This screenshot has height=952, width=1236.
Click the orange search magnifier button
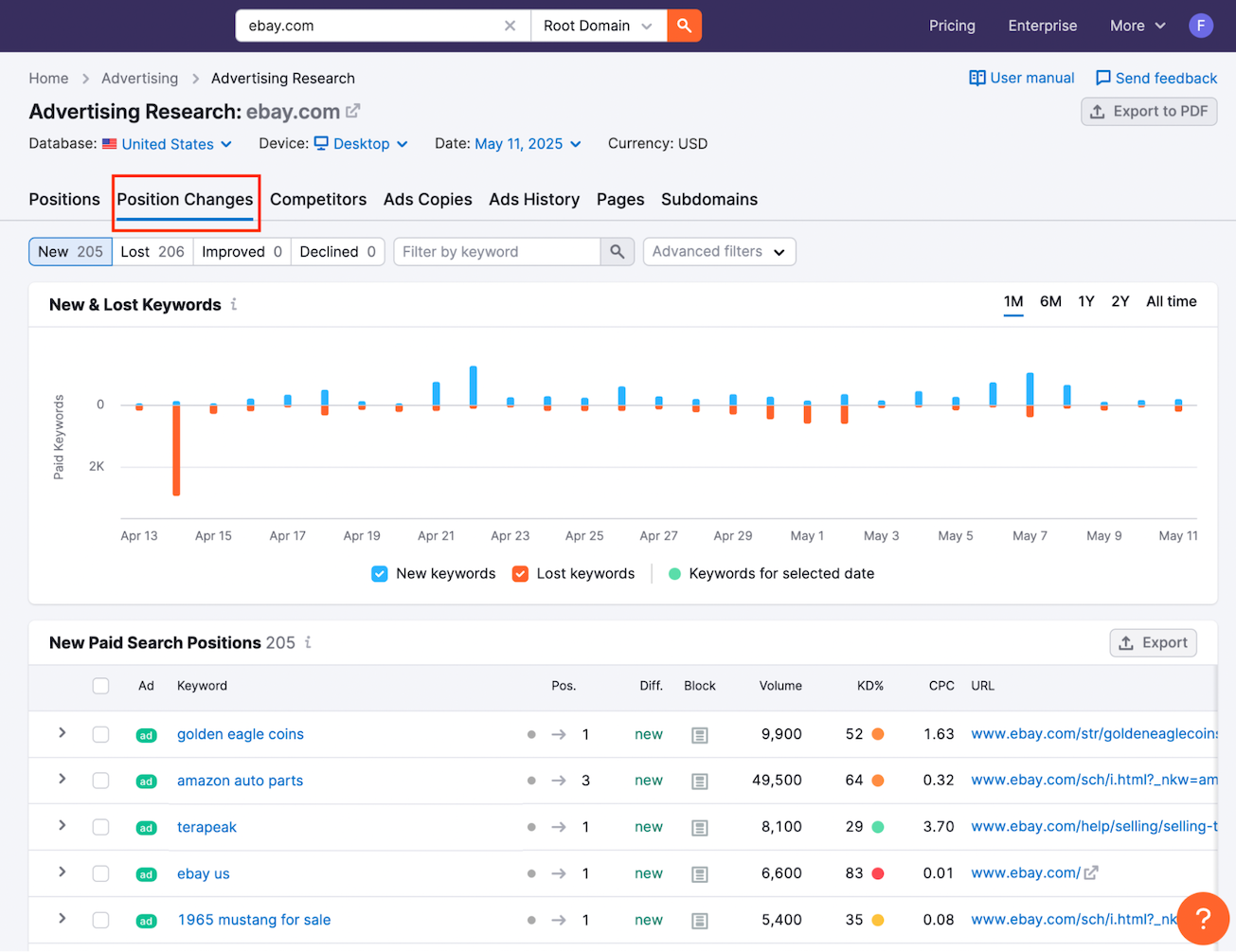684,26
